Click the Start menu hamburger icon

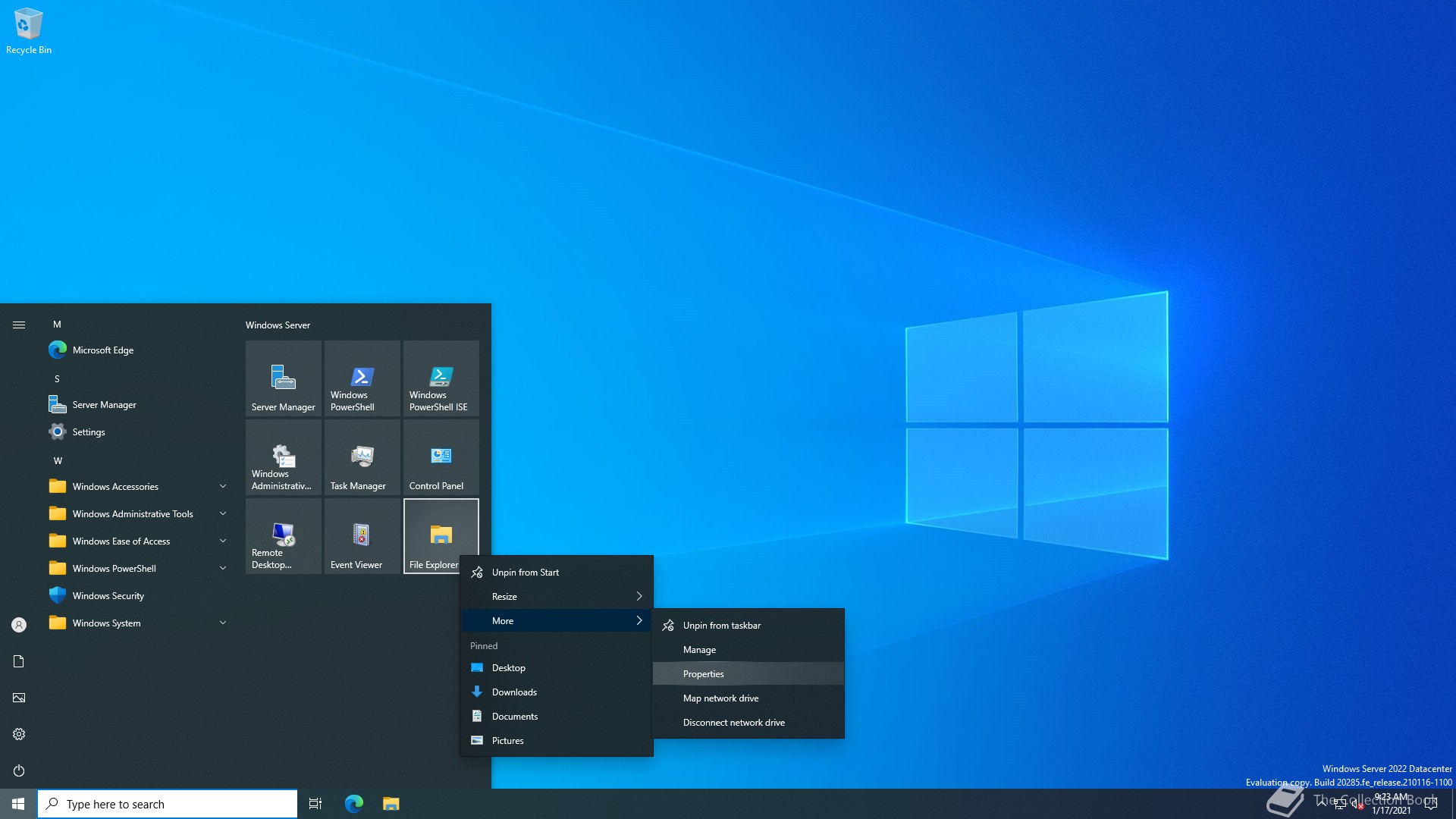click(19, 325)
